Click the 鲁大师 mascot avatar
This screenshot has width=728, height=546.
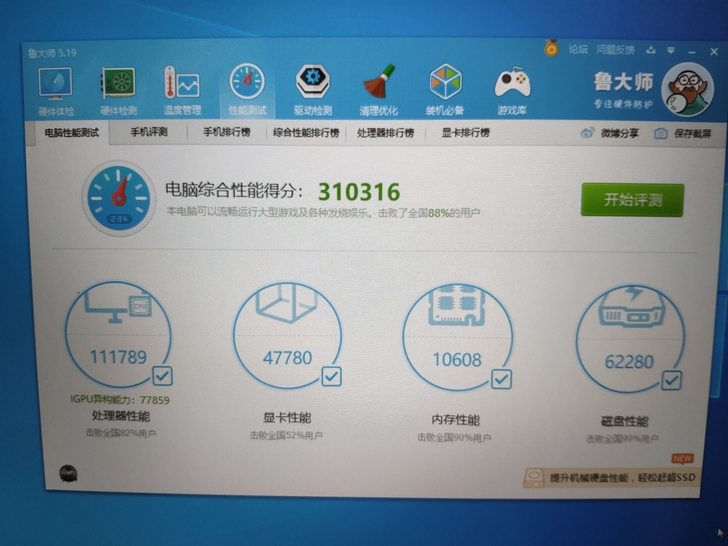coord(687,90)
